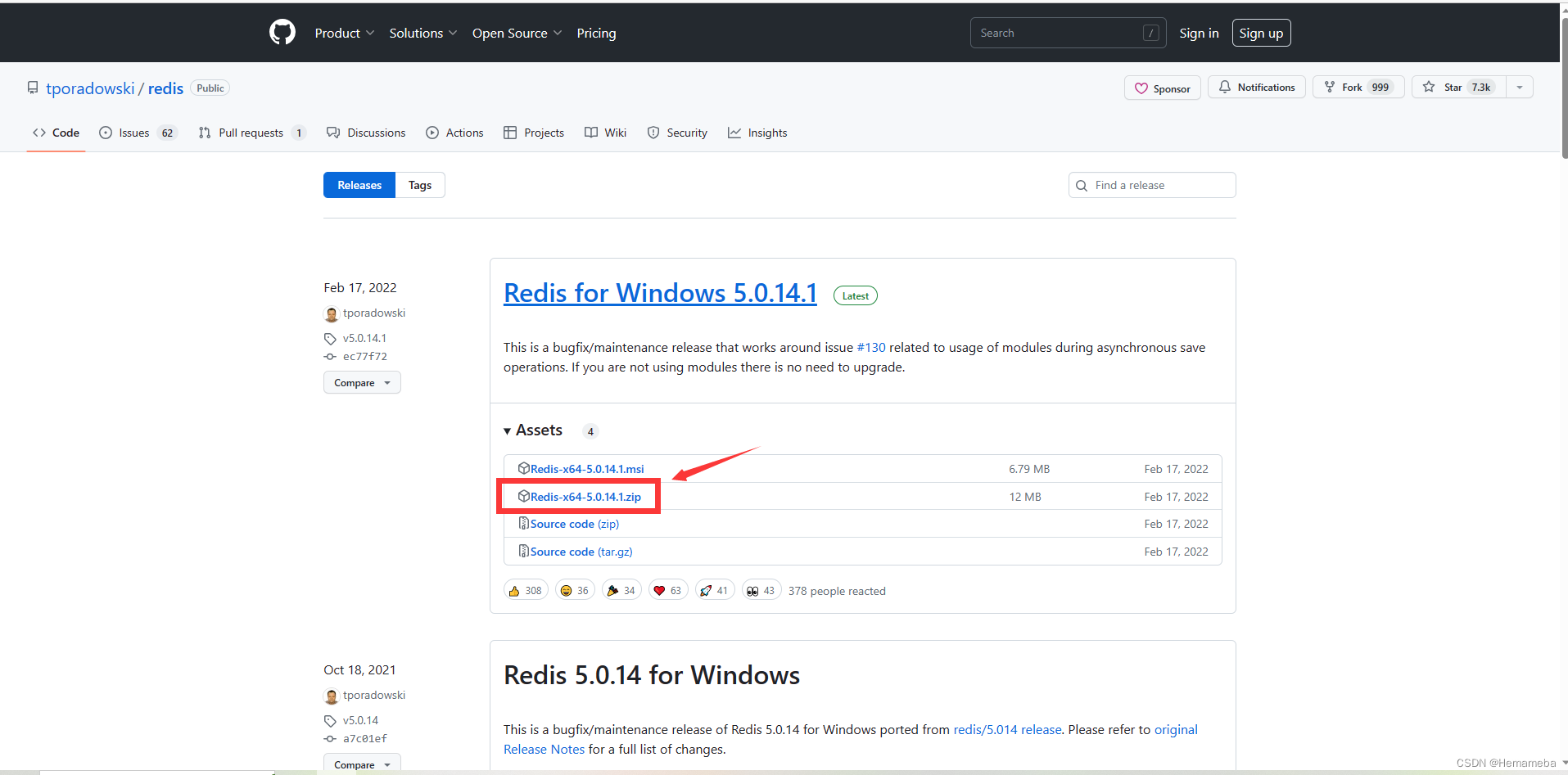Click the rocket reaction 41
This screenshot has width=1568, height=775.
click(715, 591)
